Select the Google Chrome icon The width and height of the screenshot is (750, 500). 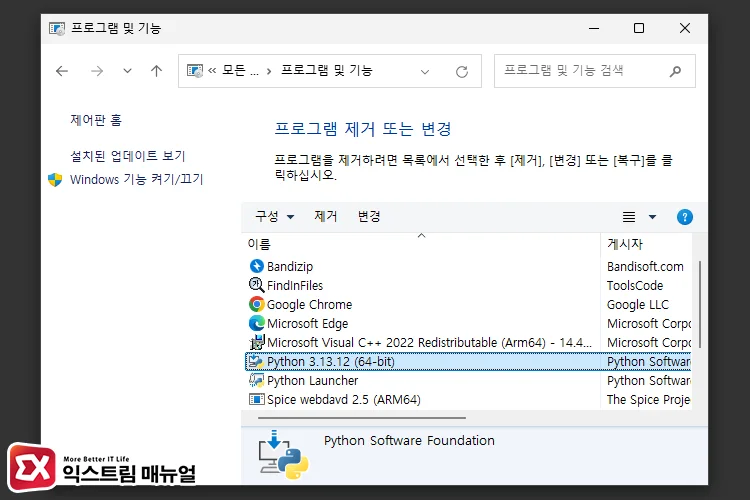257,304
